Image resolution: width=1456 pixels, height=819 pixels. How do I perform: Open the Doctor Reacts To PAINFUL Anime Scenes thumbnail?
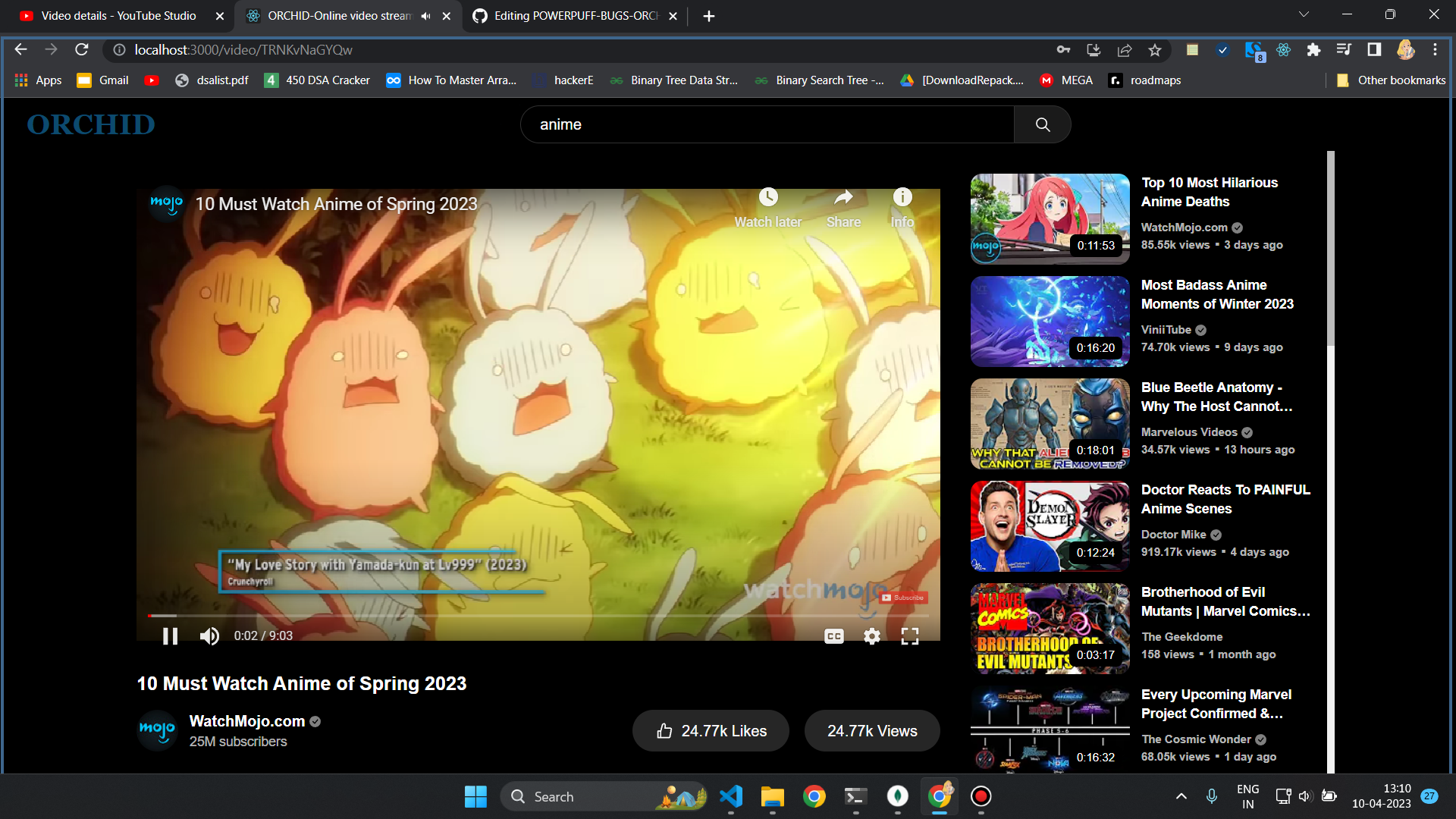(1049, 526)
